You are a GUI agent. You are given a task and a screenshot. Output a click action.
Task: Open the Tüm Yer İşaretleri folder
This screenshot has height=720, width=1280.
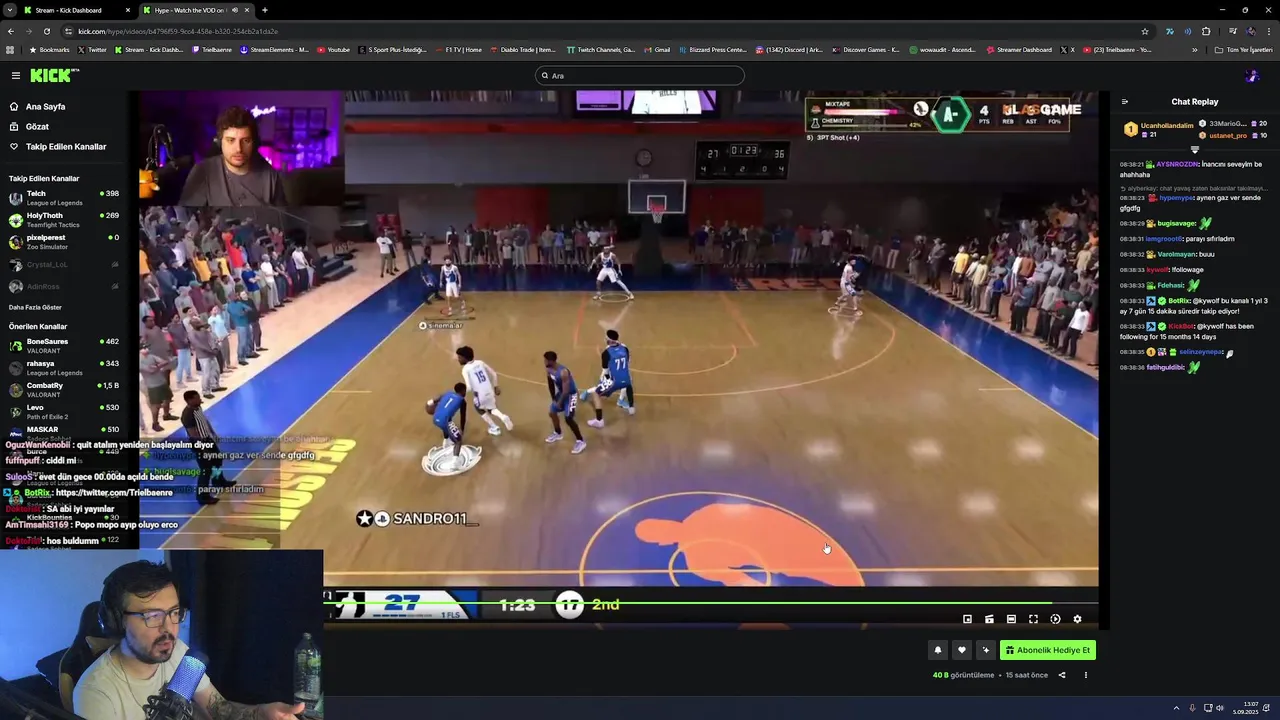click(x=1244, y=49)
